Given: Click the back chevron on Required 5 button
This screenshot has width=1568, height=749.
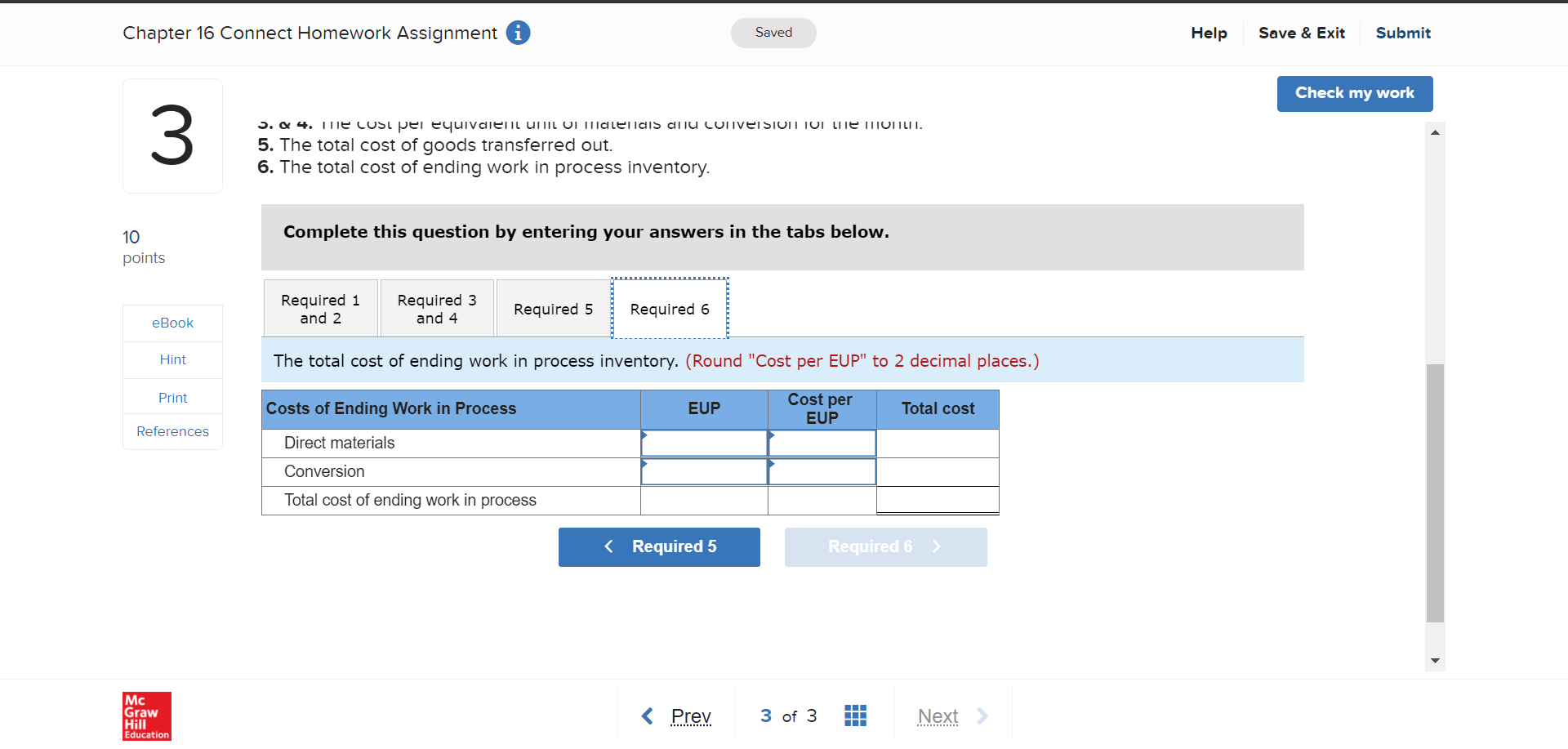Looking at the screenshot, I should pyautogui.click(x=608, y=546).
